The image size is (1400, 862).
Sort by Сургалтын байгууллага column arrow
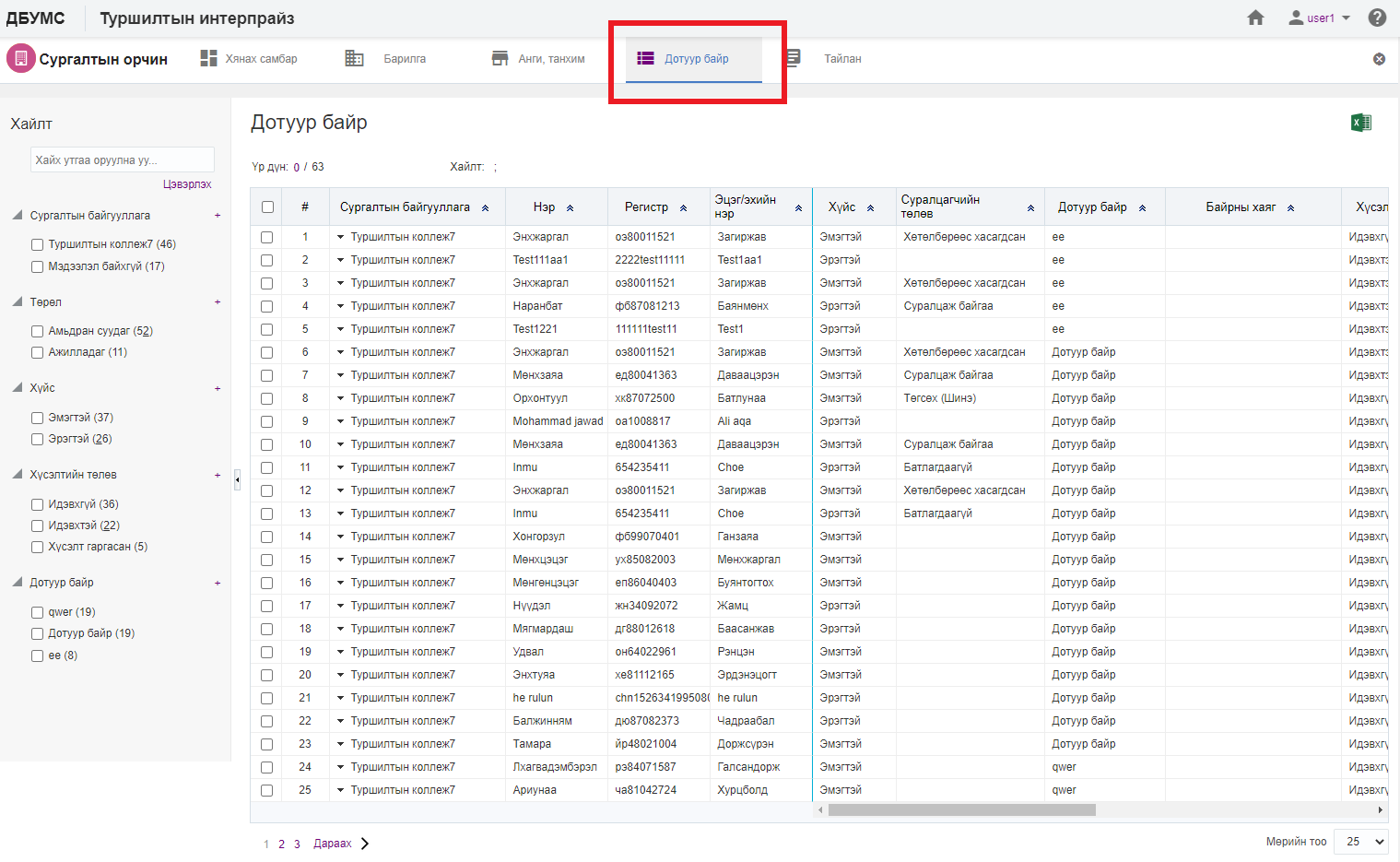pyautogui.click(x=485, y=208)
